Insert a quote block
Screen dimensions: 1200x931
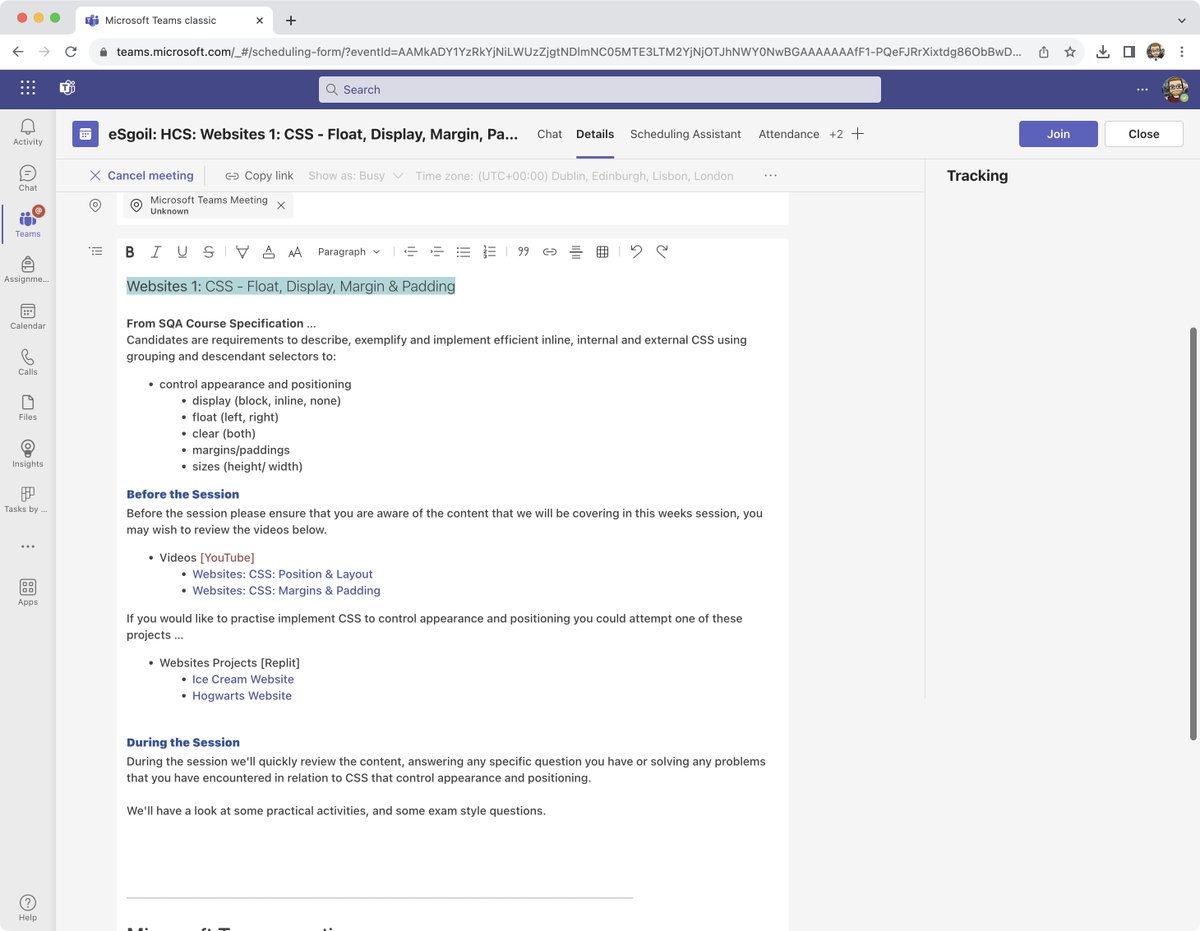[523, 252]
